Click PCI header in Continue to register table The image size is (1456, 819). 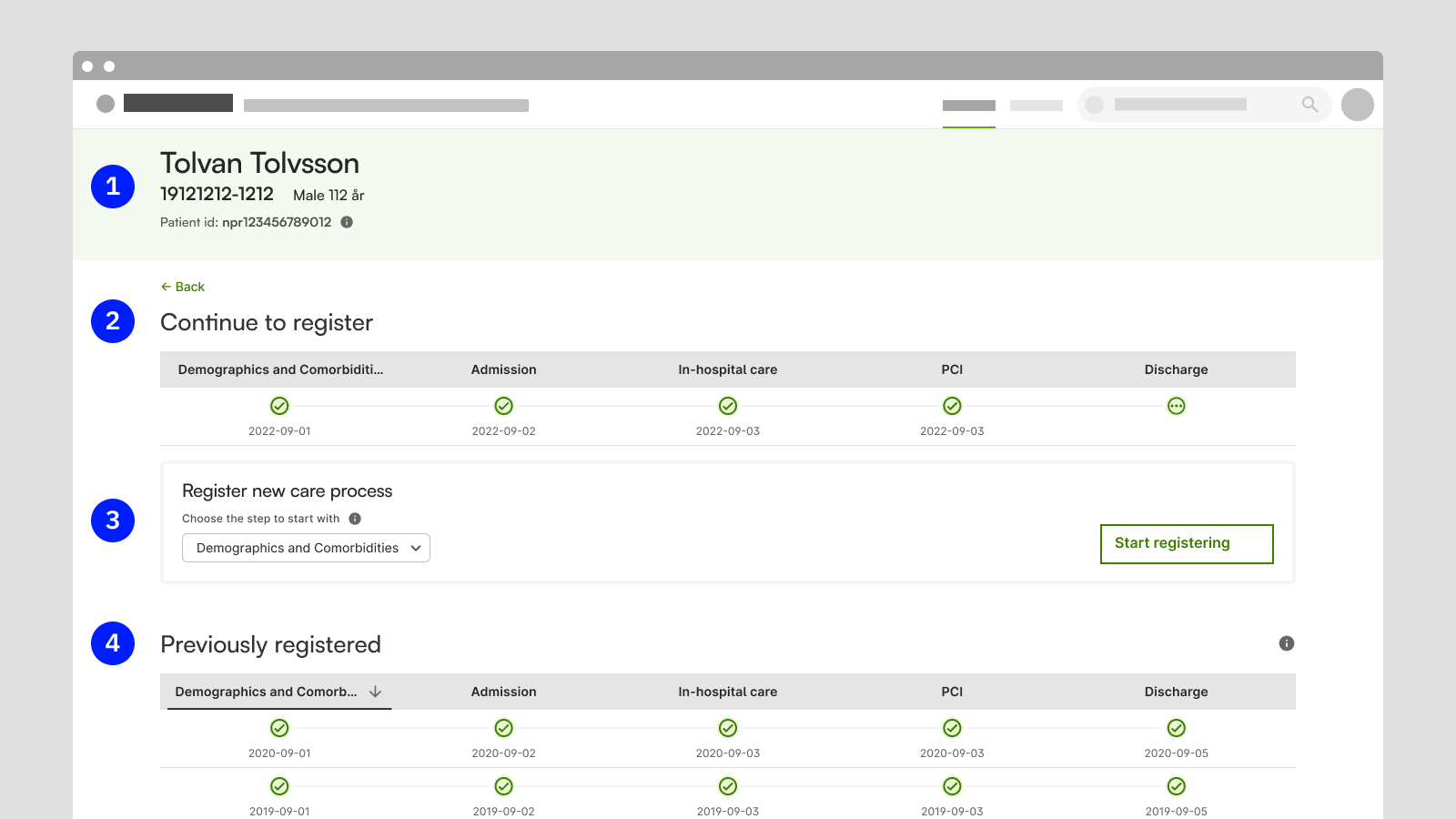click(x=952, y=369)
